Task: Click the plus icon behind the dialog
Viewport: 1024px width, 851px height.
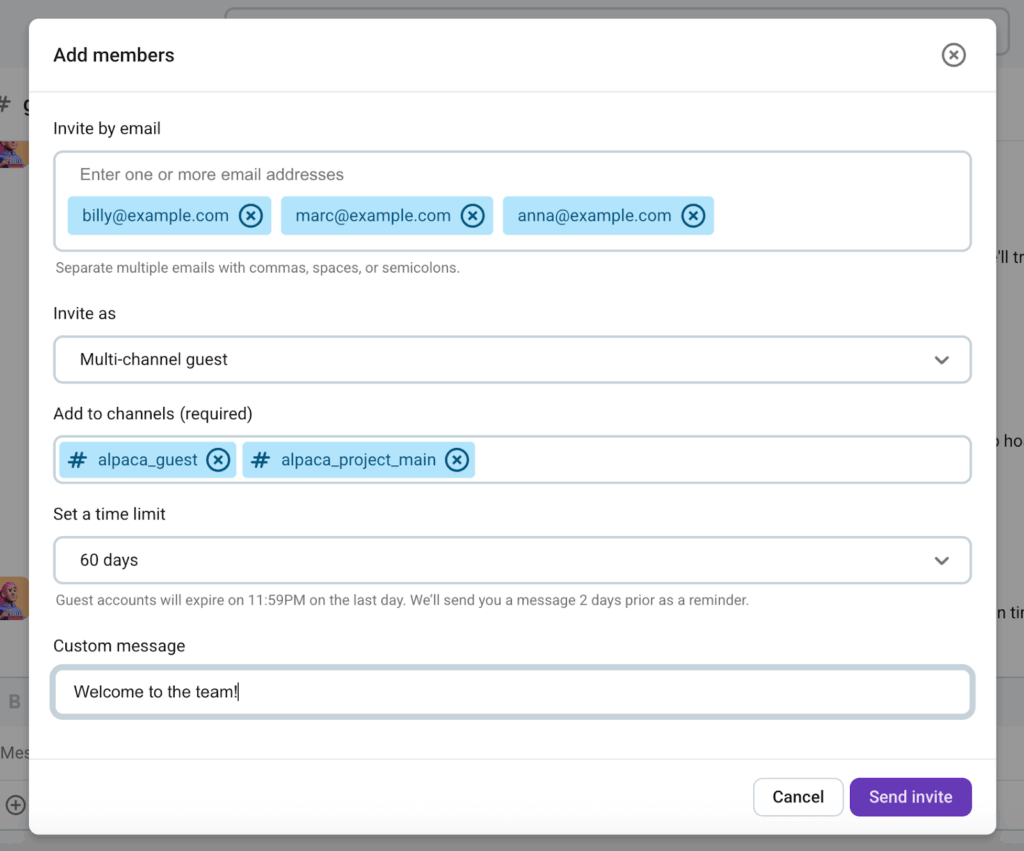Action: 15,804
